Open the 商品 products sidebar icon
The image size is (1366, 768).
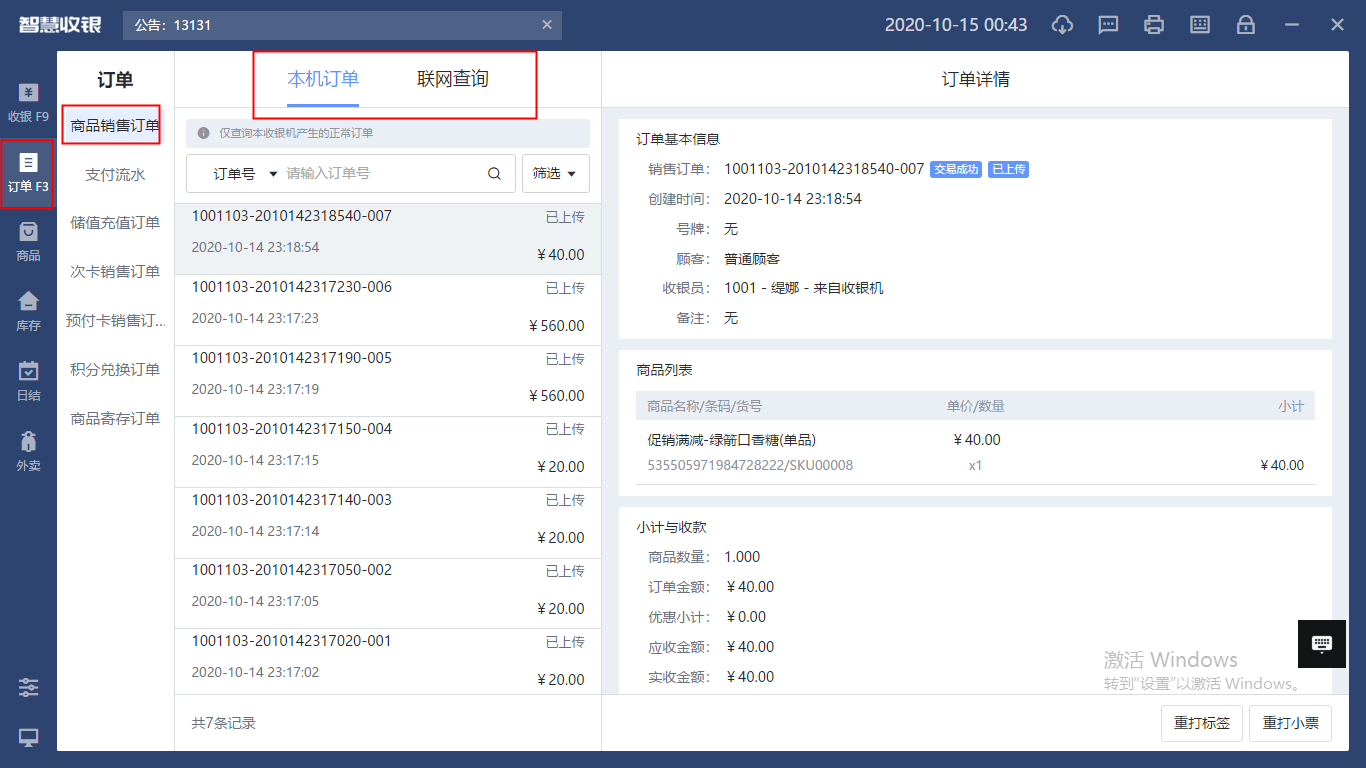28,242
